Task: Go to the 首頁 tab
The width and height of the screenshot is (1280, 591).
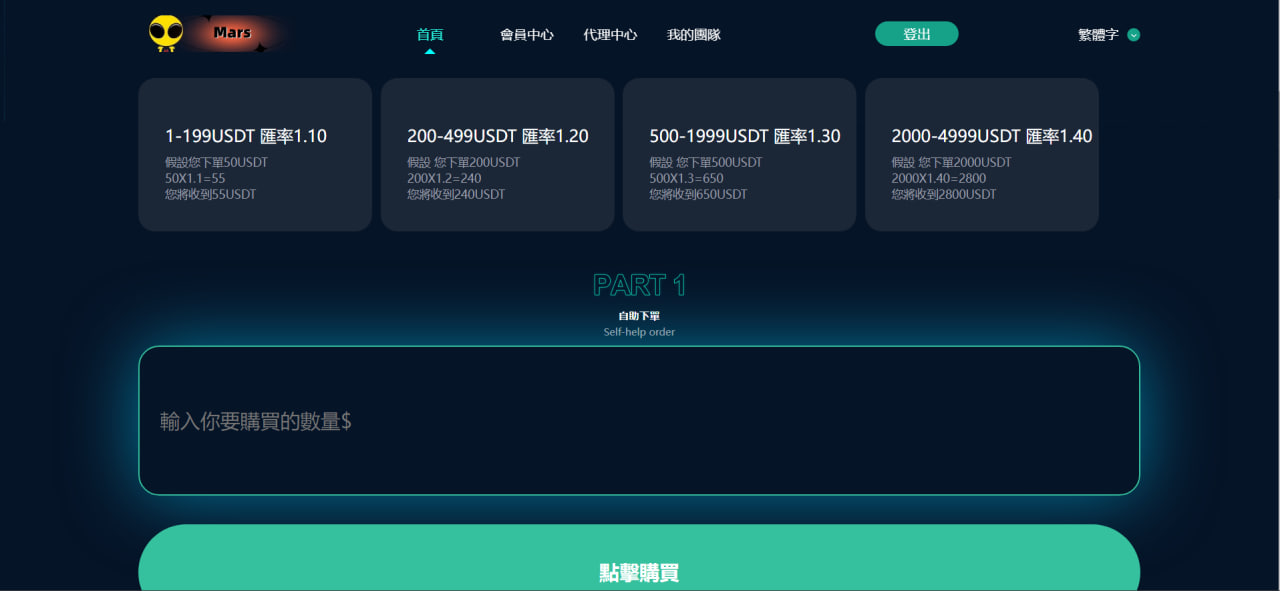Action: 430,35
